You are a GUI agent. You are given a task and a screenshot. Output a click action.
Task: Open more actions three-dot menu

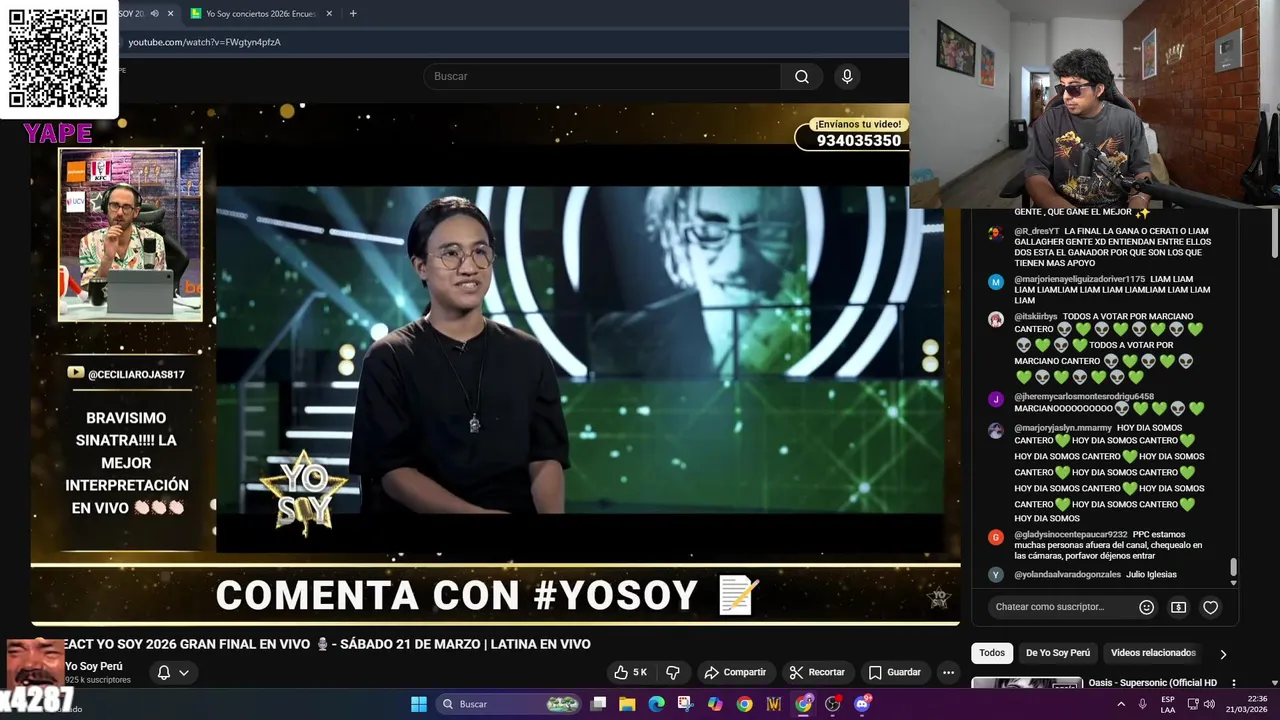(948, 672)
